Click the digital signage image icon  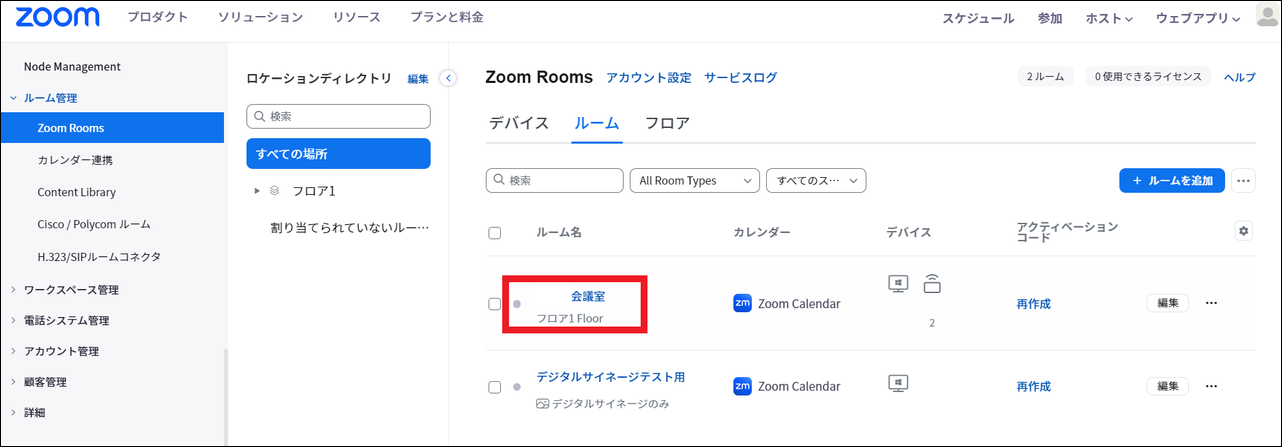[543, 404]
